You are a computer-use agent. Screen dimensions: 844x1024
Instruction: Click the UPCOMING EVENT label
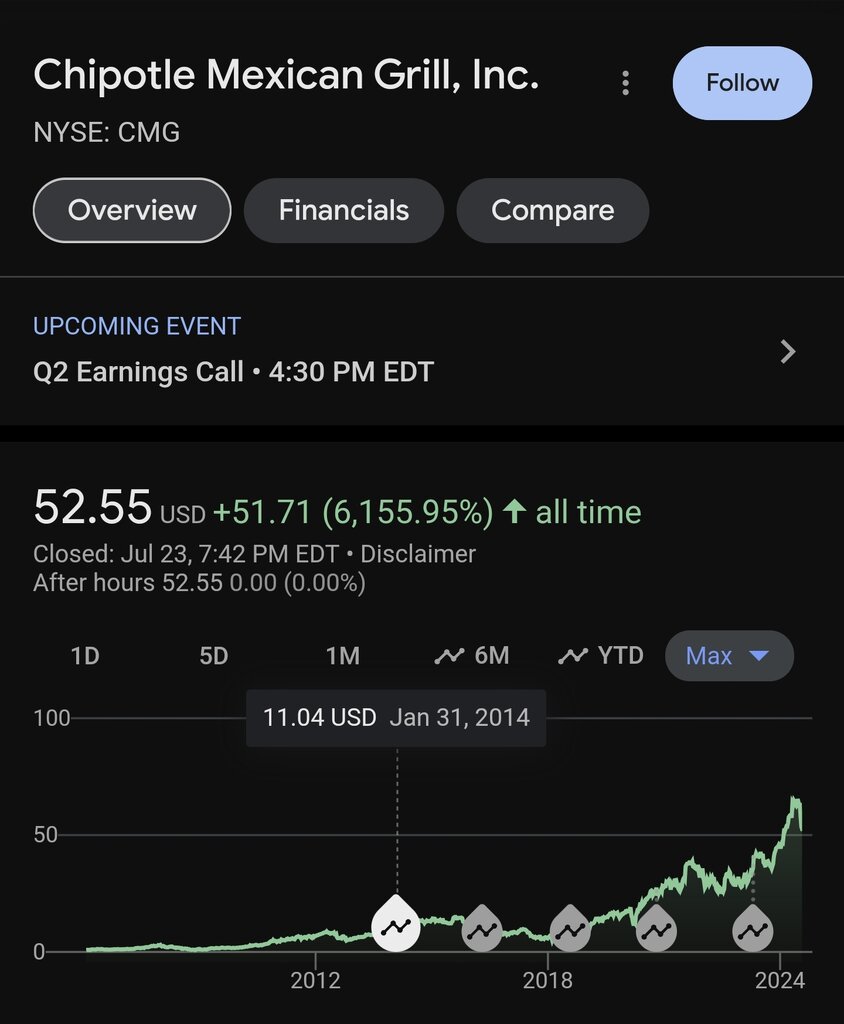point(137,326)
